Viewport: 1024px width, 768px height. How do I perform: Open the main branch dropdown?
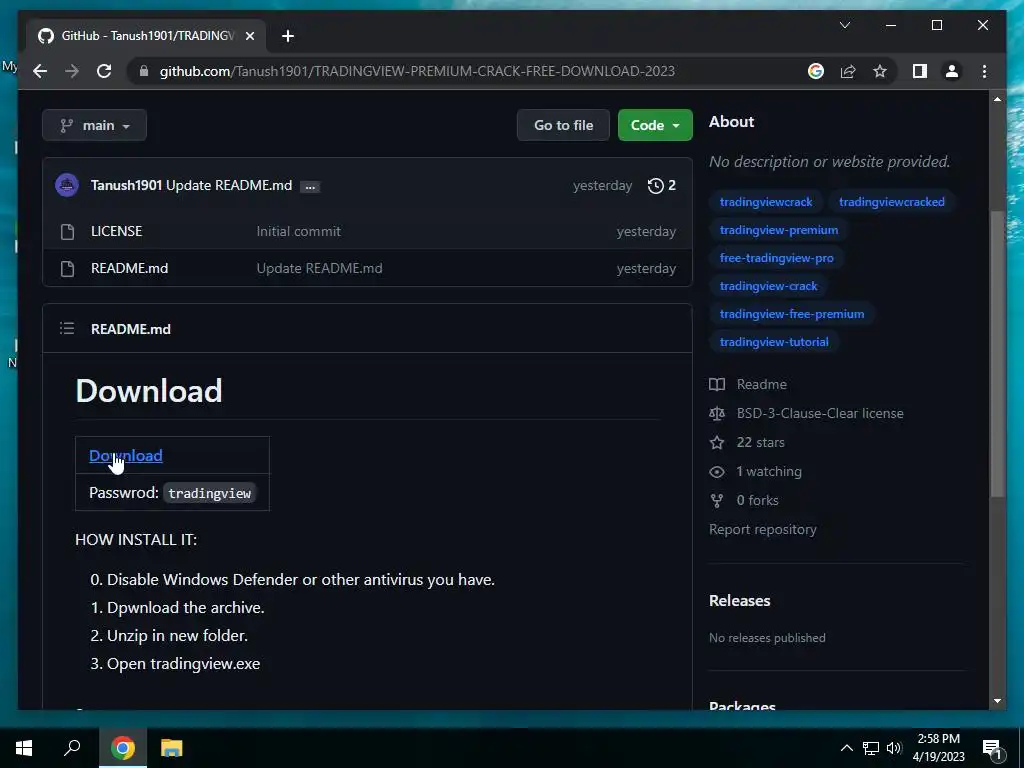95,125
